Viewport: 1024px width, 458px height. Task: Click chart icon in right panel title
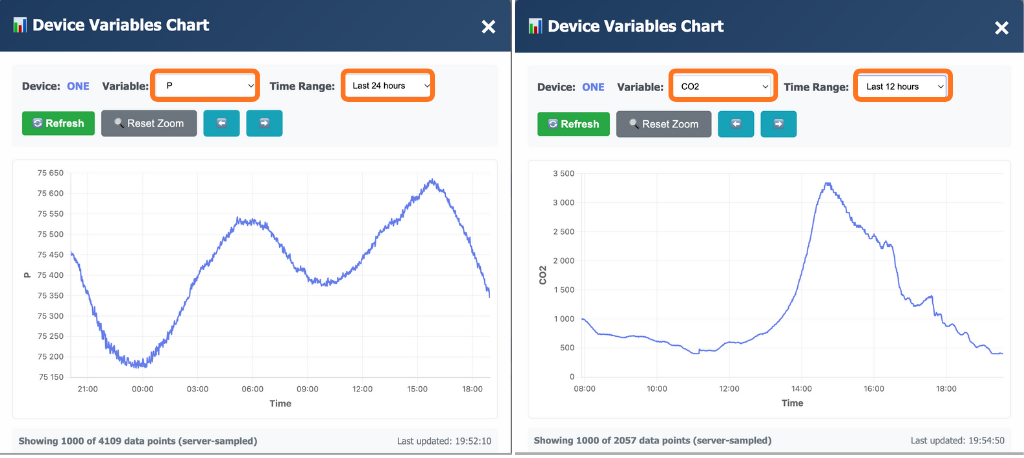(535, 26)
